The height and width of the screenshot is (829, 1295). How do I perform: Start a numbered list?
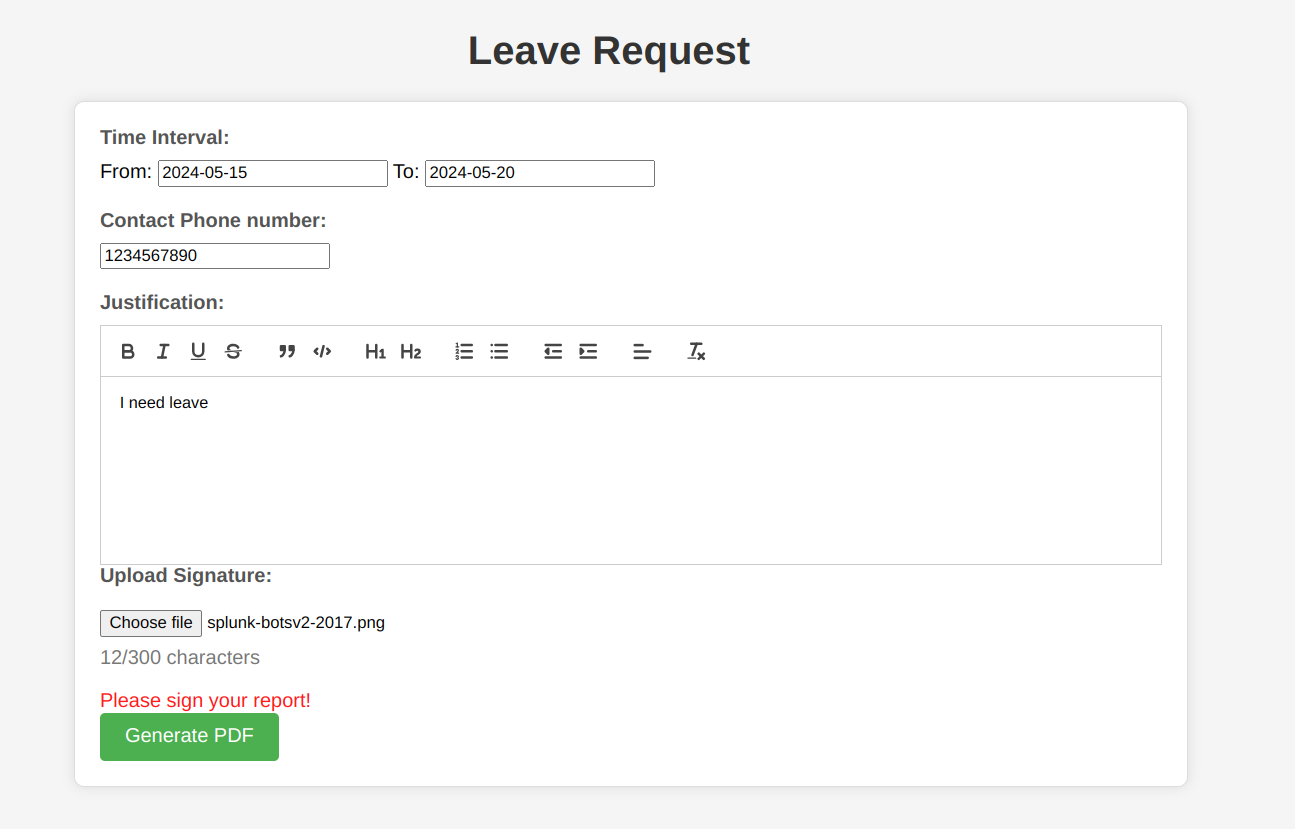point(464,351)
